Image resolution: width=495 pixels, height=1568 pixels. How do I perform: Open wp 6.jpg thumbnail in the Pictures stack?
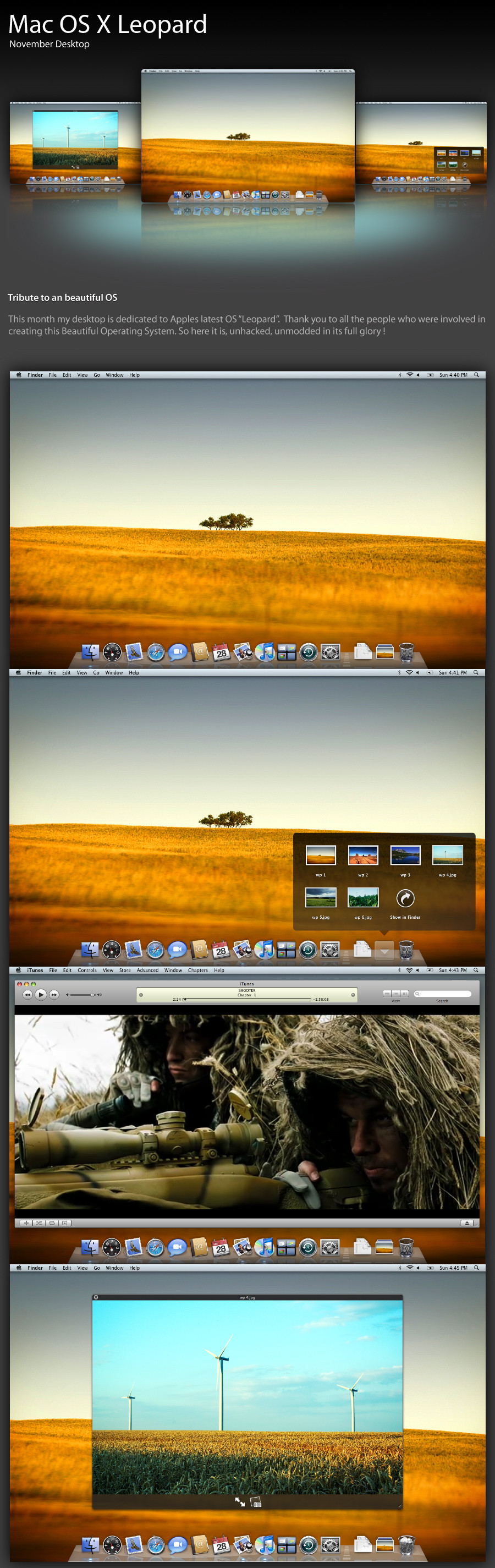click(363, 897)
